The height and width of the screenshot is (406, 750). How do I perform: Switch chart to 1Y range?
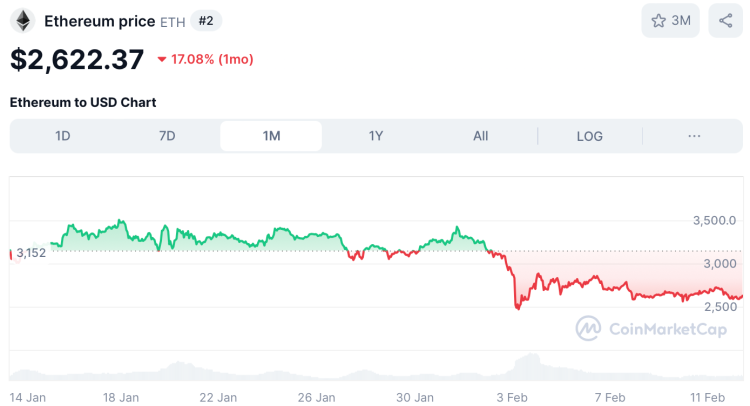[x=376, y=136]
